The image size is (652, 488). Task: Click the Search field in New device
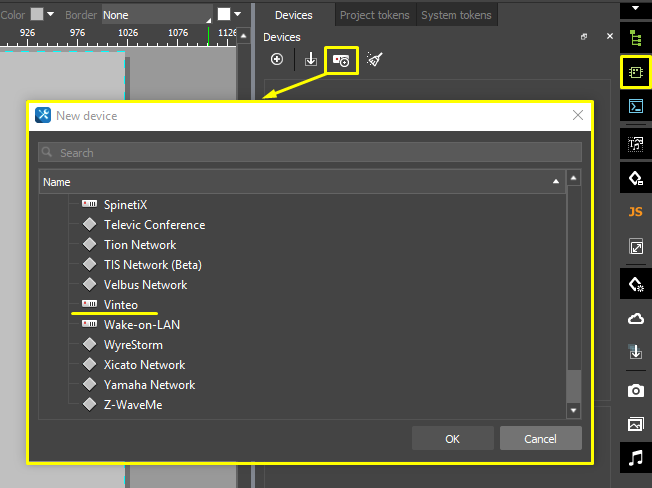(310, 153)
